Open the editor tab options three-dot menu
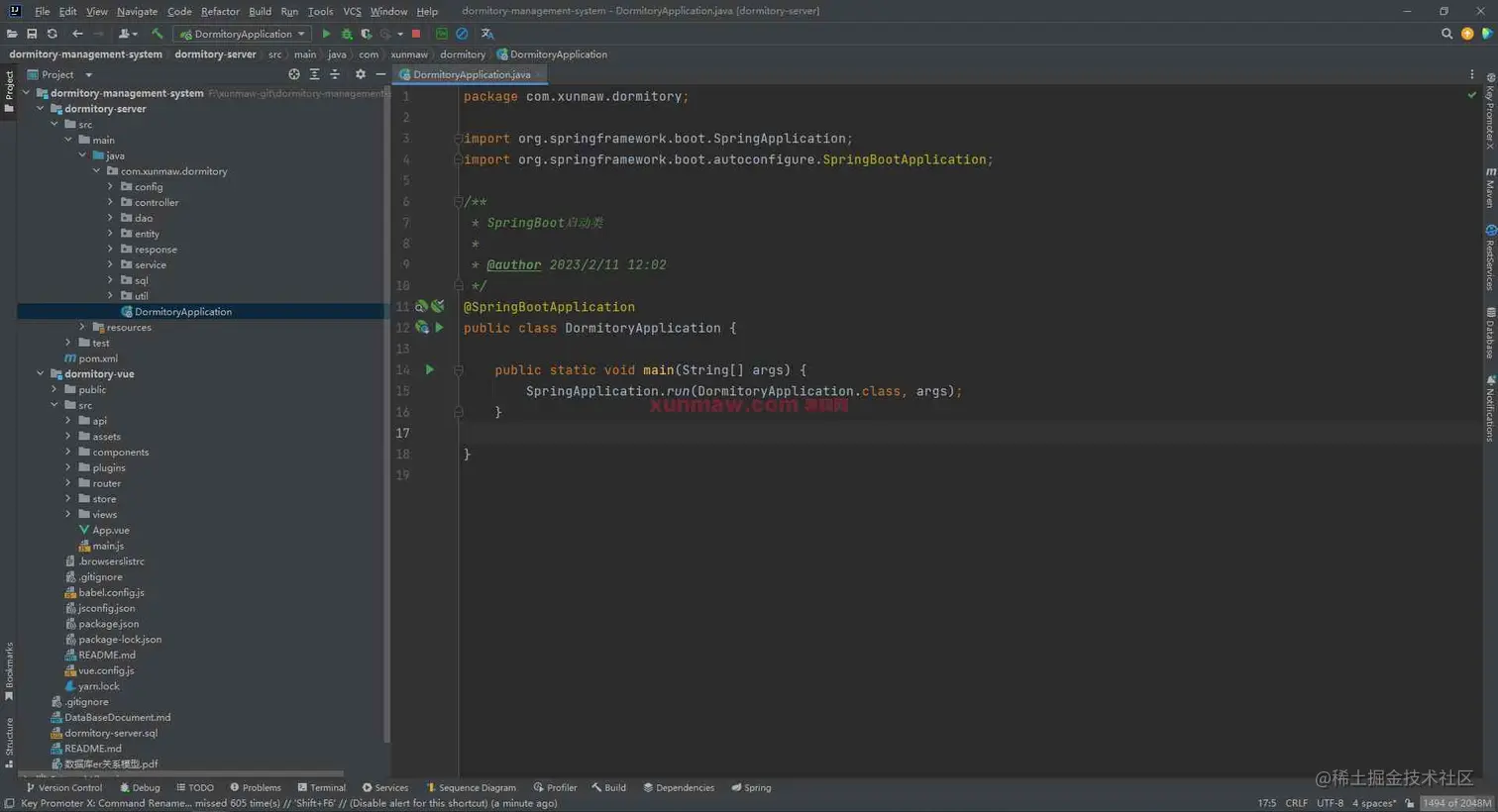 click(1472, 74)
